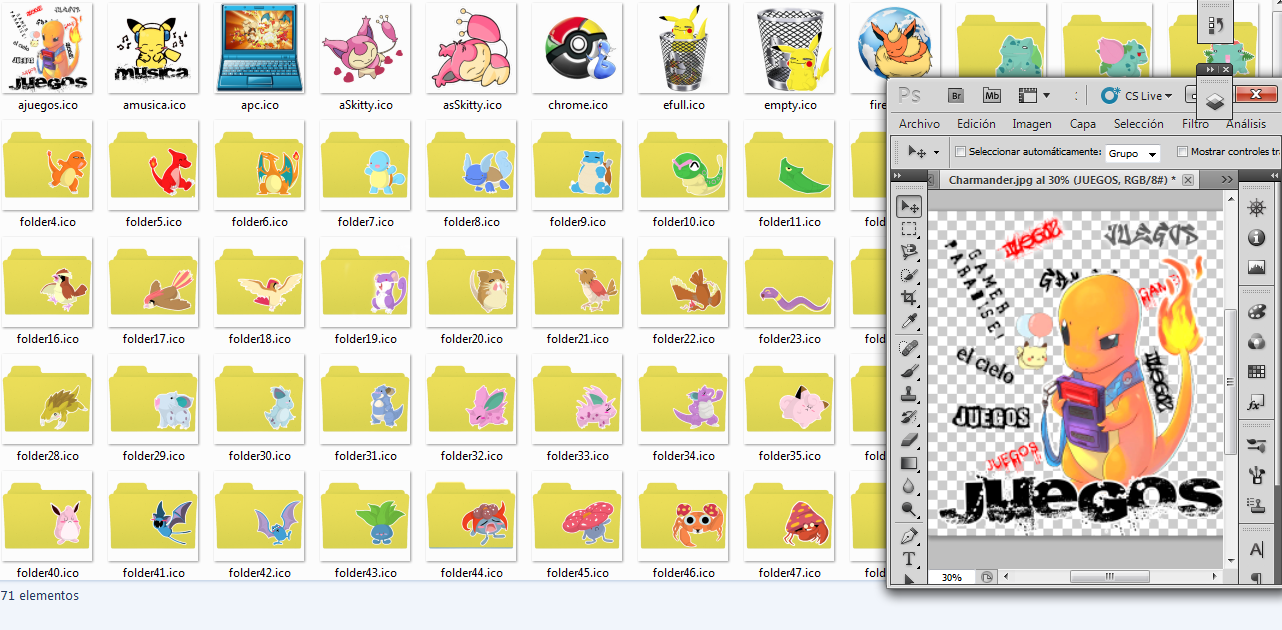The height and width of the screenshot is (630, 1282).
Task: Click the 30% zoom field in status bar
Action: (x=952, y=576)
